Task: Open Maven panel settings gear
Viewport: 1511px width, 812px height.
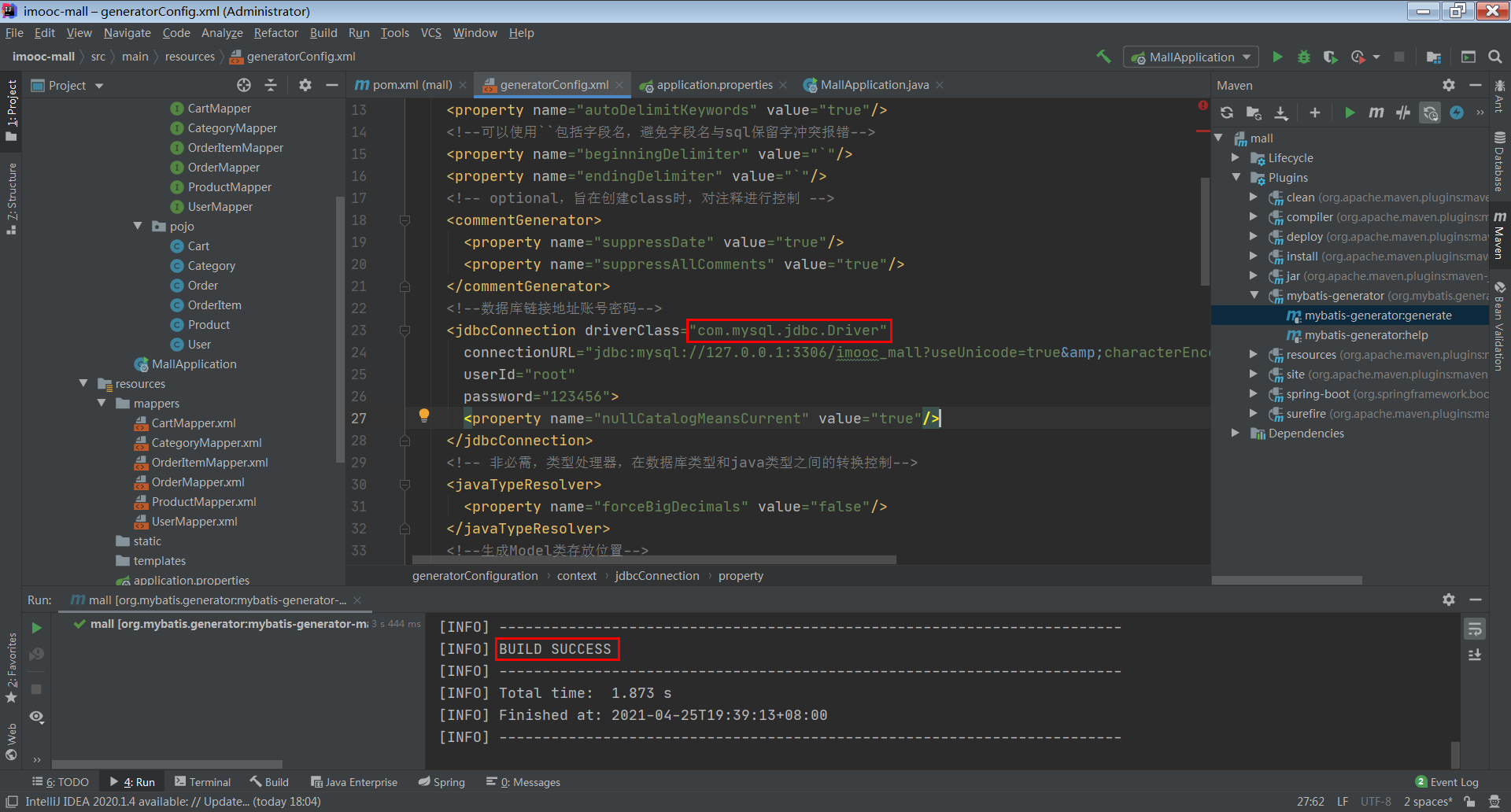Action: coord(1449,85)
